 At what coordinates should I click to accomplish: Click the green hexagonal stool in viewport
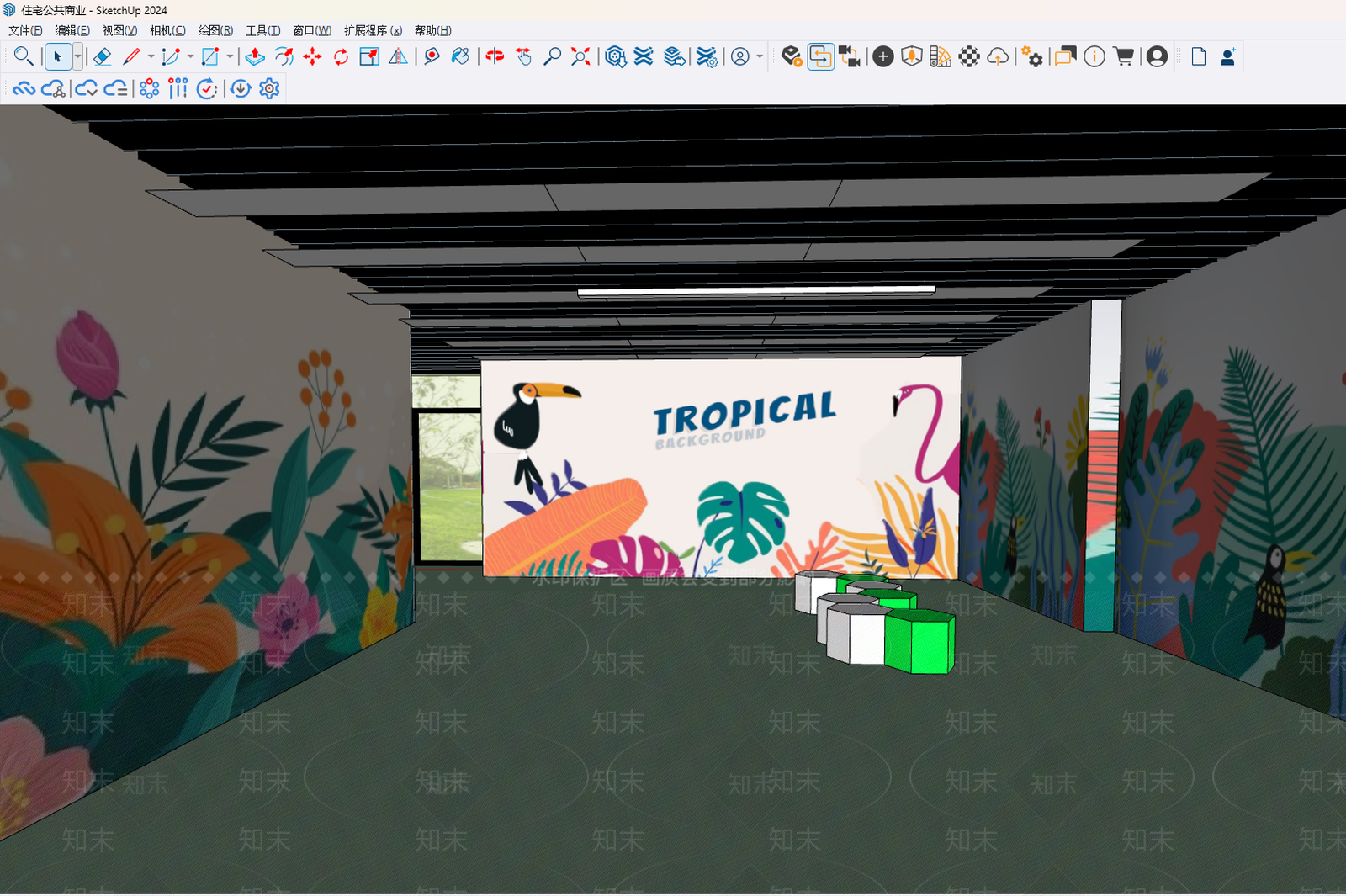point(919,641)
